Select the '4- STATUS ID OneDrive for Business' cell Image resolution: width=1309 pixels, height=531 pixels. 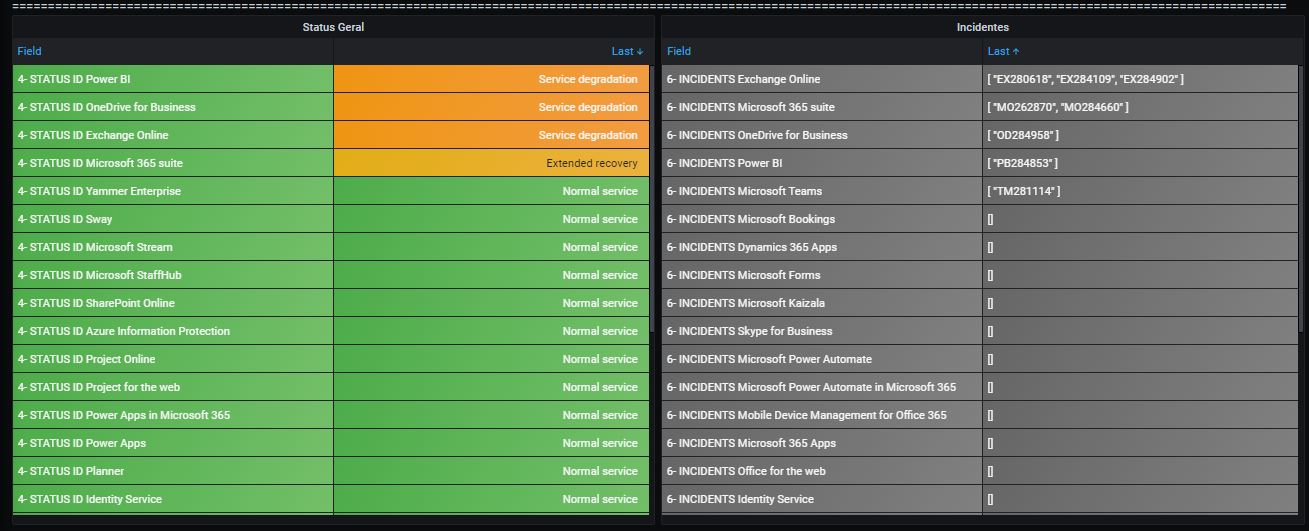point(173,107)
